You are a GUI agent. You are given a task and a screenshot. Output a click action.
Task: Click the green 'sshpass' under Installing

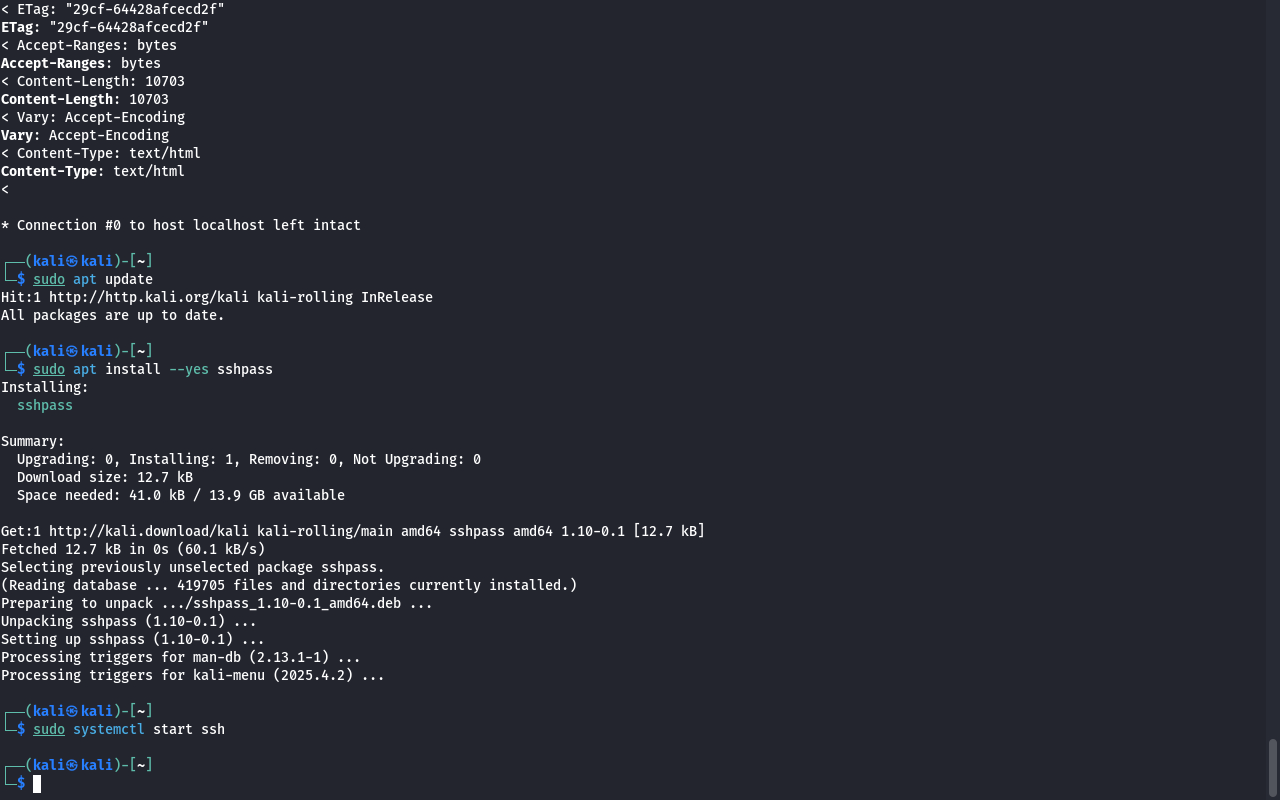click(x=44, y=405)
